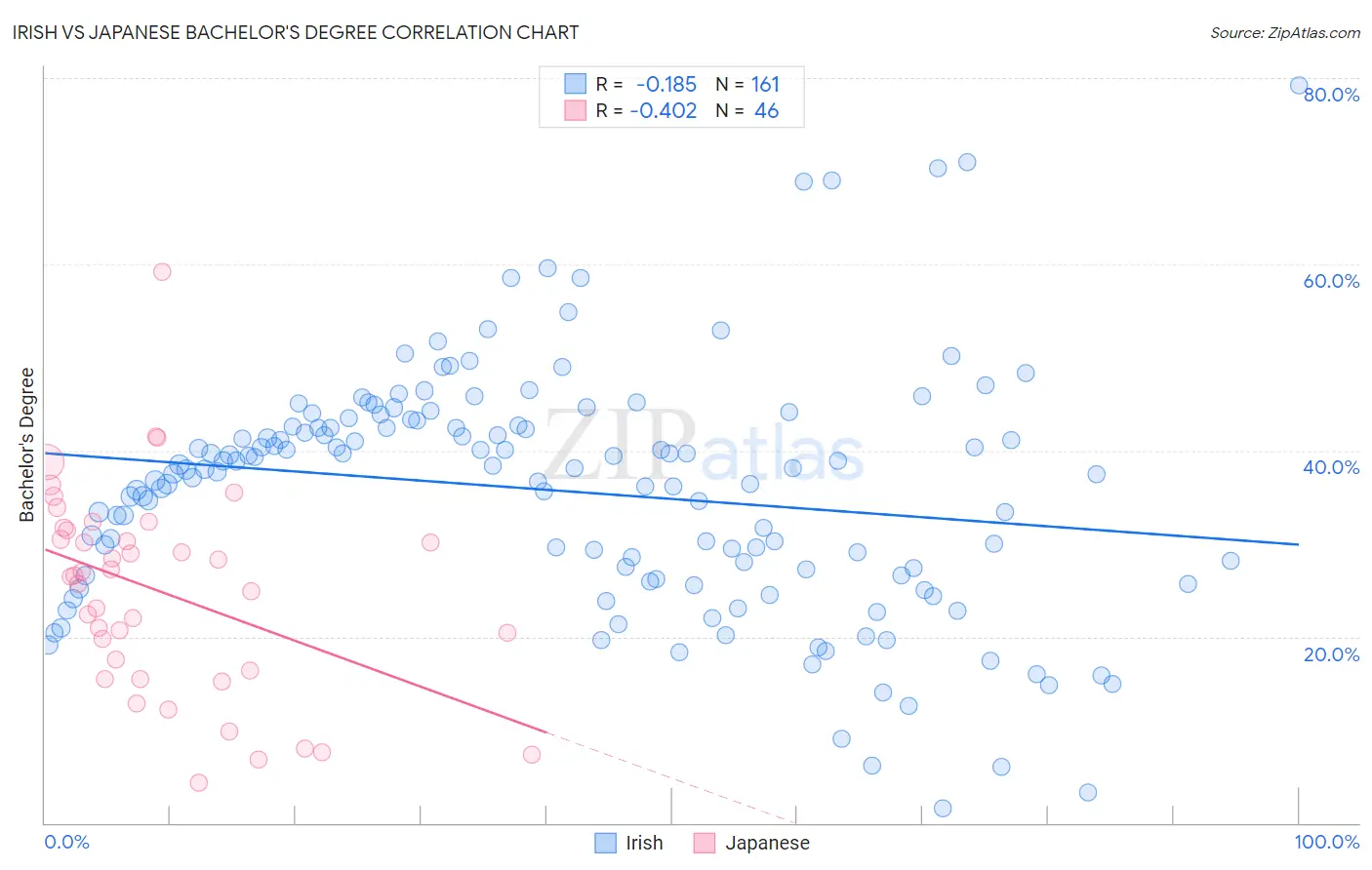1372x870 pixels.
Task: Click the N = 46 statistic text
Action: coord(747,110)
